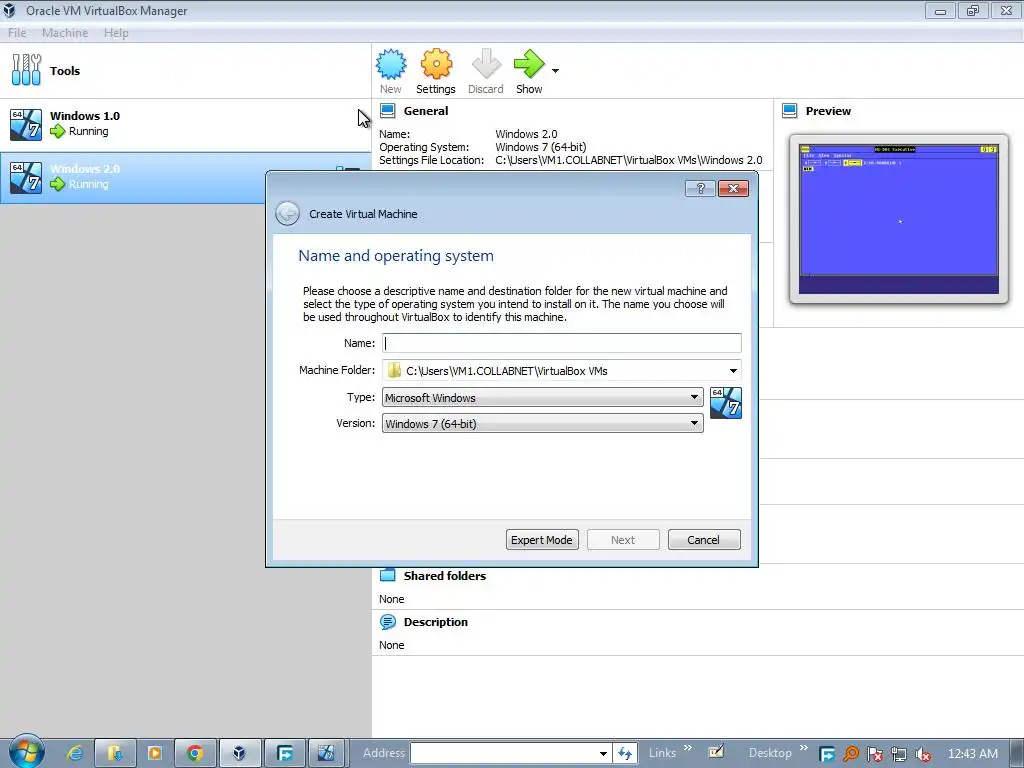Click the Windows 2.0 VM OS icon
Screen dimensions: 1024x768
[26, 178]
